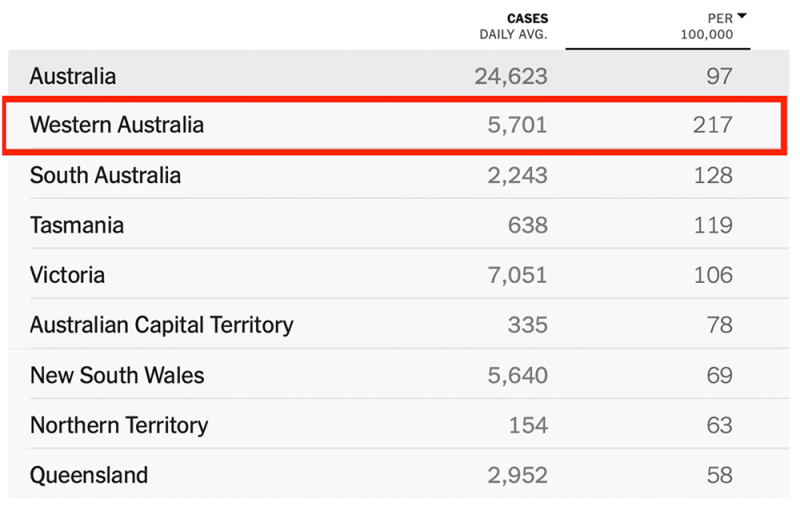Screen dimensions: 800x506
Task: Select the Queensland row name
Action: (x=89, y=475)
